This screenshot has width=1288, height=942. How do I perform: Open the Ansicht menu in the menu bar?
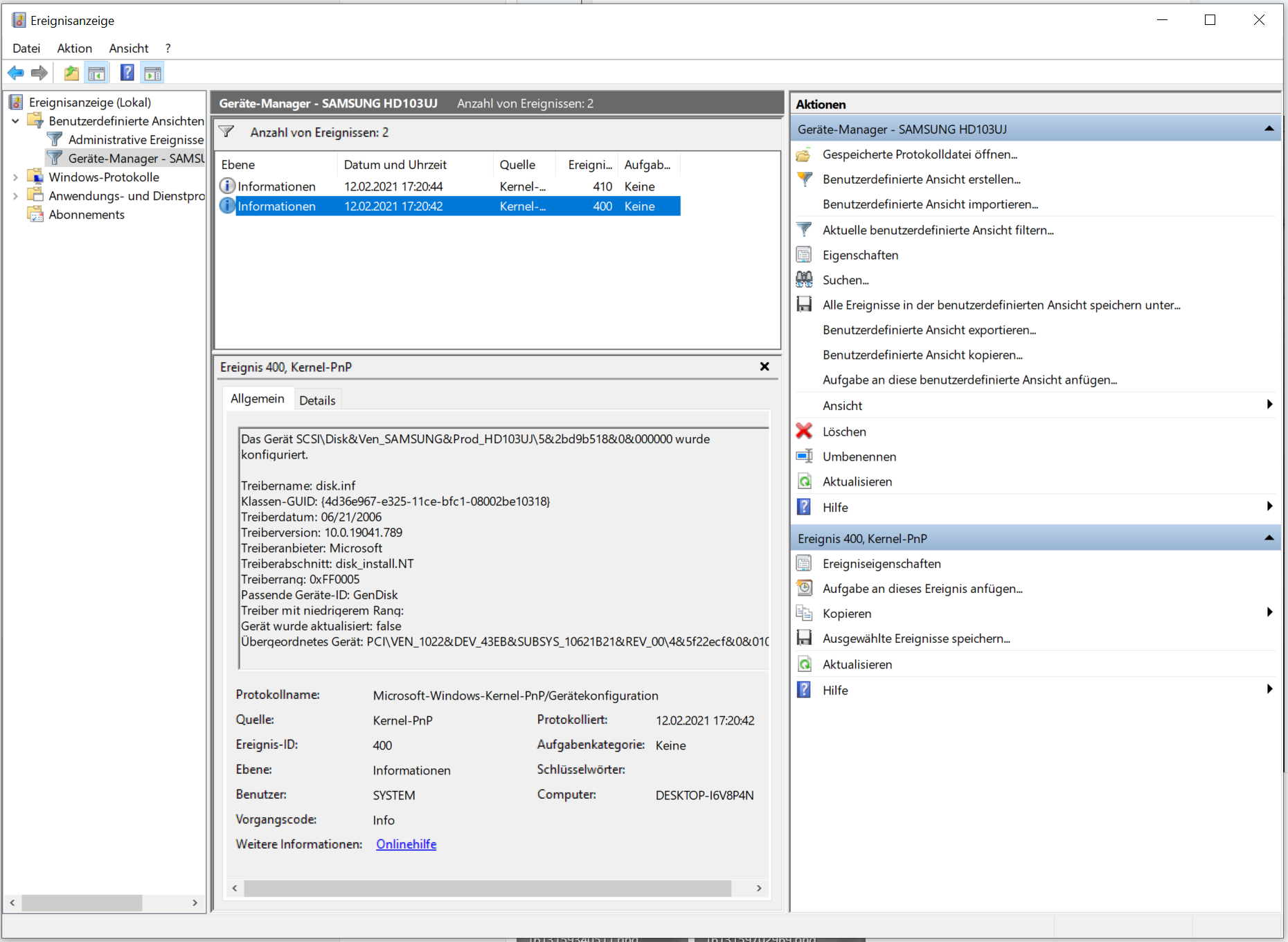[129, 48]
